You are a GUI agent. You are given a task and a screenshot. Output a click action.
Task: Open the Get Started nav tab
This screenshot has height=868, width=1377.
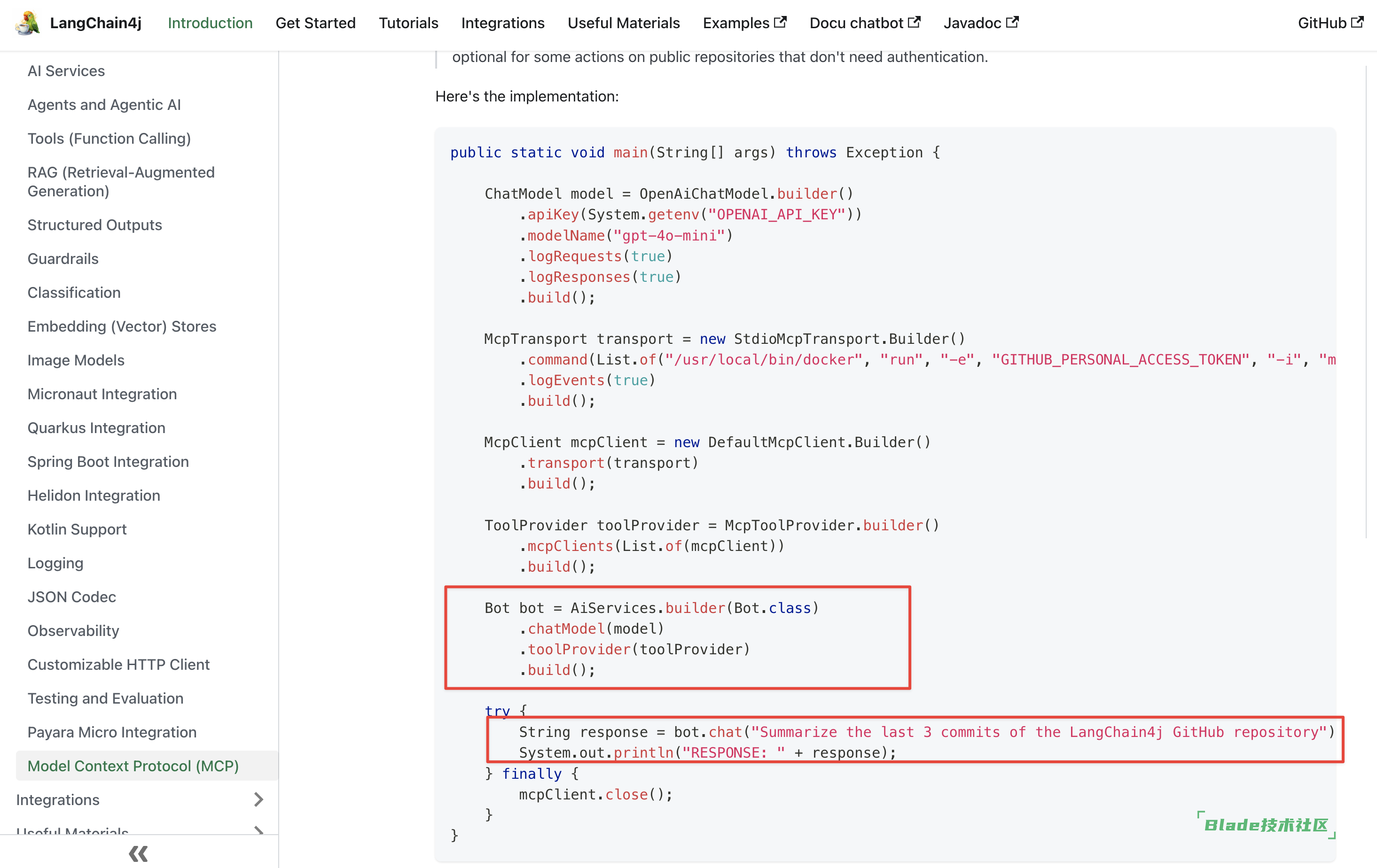coord(316,23)
